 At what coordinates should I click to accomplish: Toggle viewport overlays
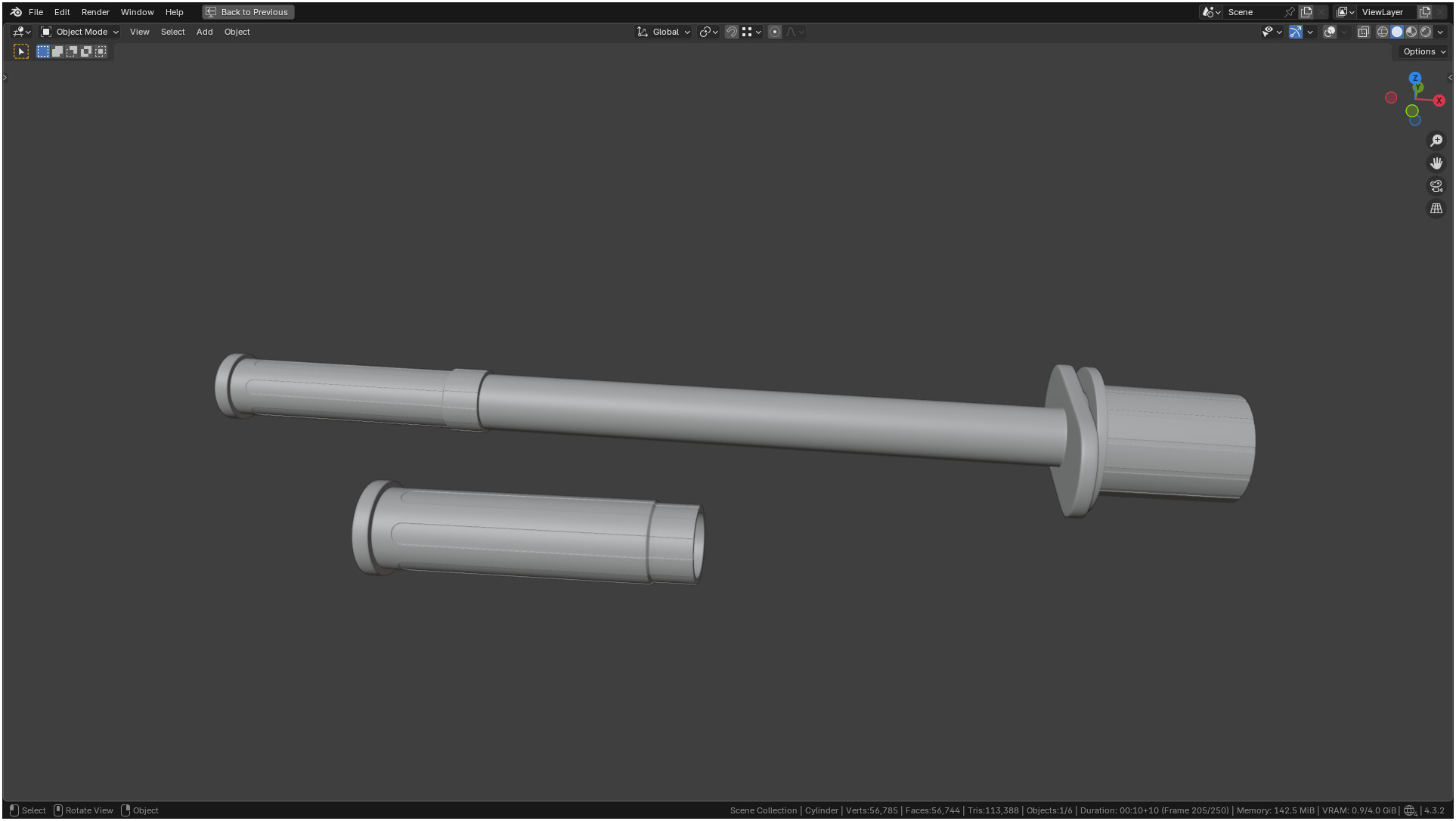click(x=1330, y=32)
